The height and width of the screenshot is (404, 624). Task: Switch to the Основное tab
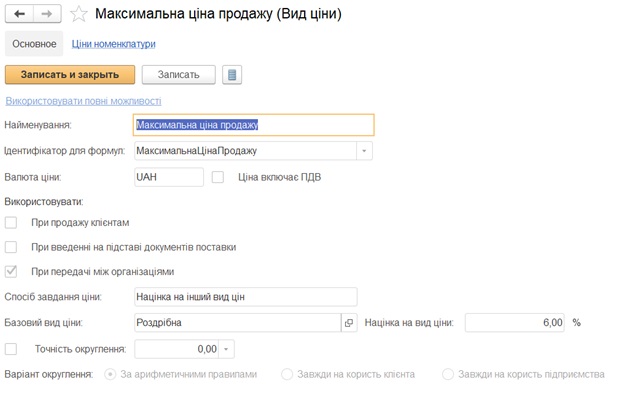34,44
